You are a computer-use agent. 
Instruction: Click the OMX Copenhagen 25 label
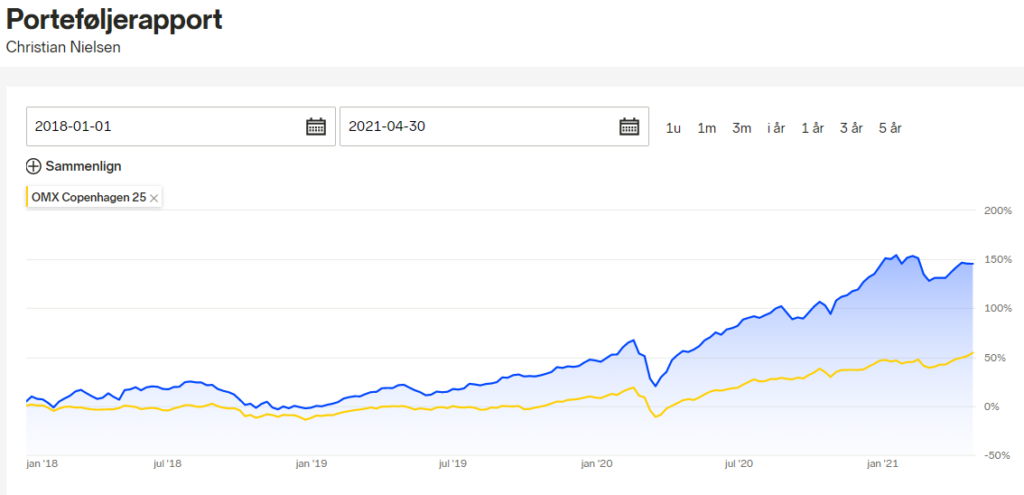[88, 198]
